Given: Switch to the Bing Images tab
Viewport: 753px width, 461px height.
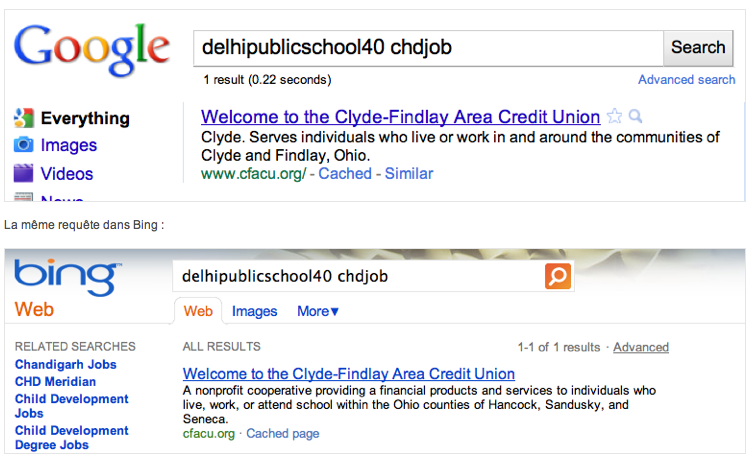Looking at the screenshot, I should click(255, 311).
